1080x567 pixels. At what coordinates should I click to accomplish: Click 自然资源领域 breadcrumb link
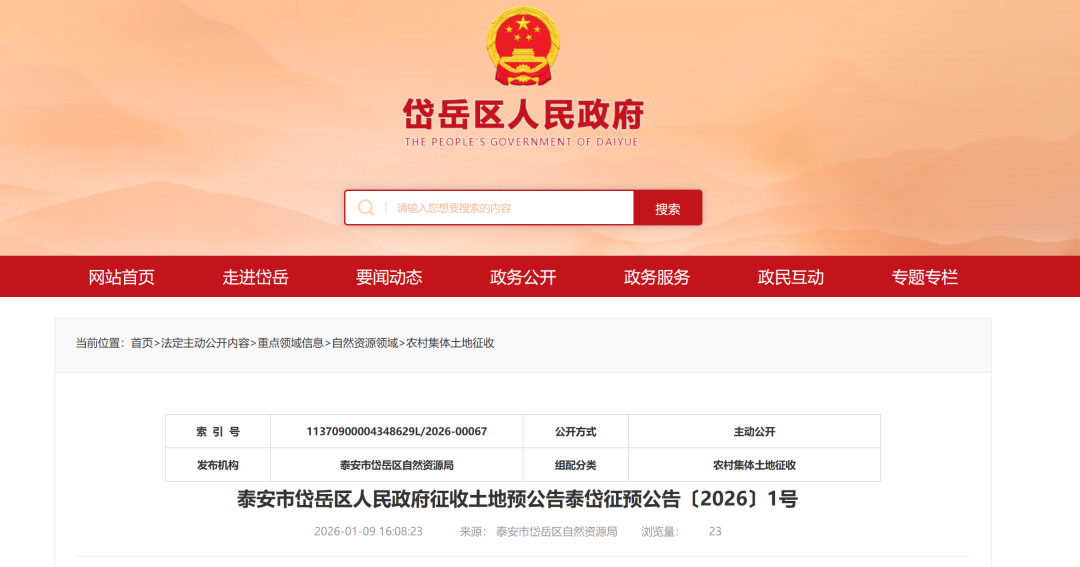pyautogui.click(x=365, y=343)
